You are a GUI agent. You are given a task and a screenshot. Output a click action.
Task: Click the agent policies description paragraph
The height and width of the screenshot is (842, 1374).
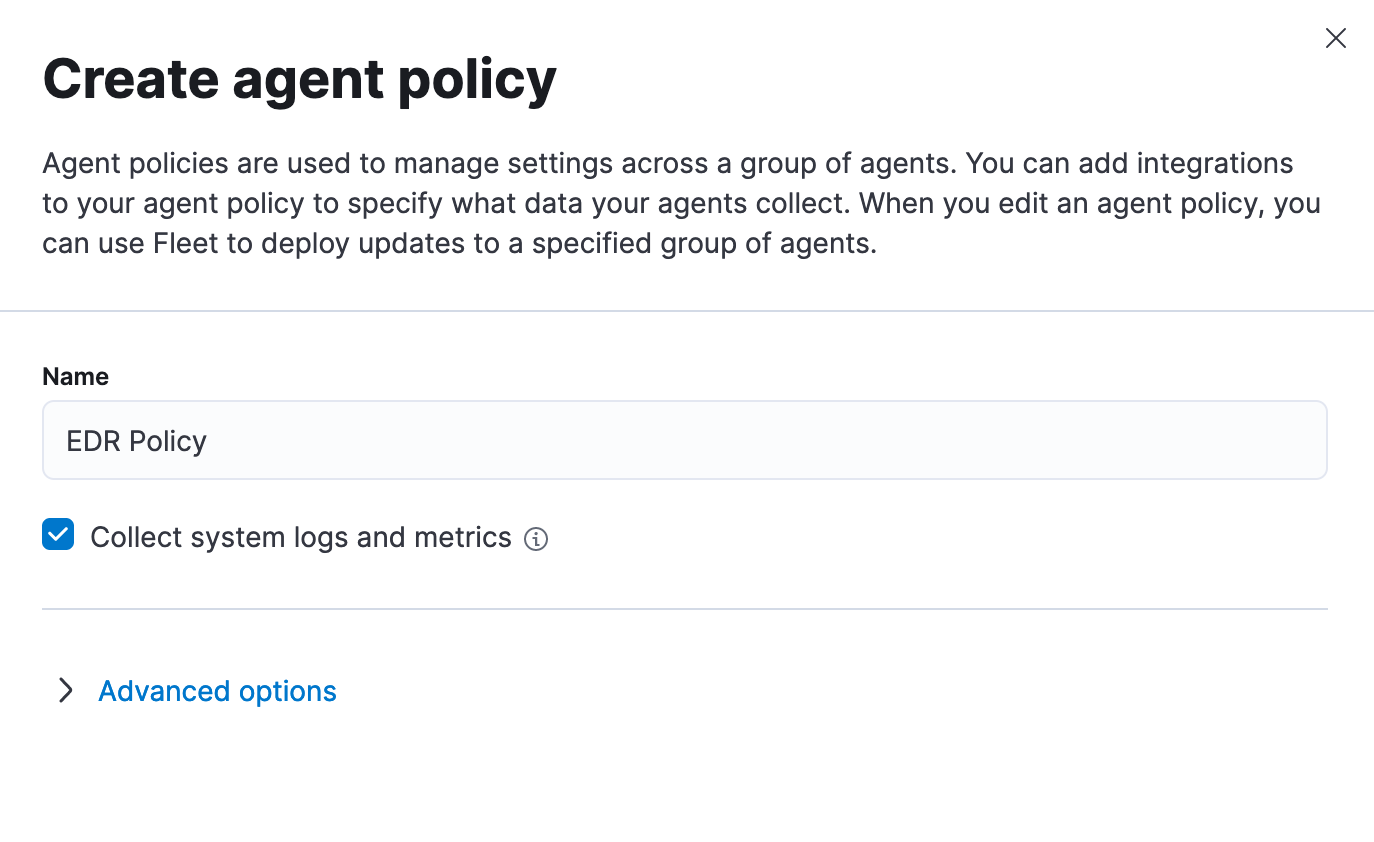tap(681, 203)
